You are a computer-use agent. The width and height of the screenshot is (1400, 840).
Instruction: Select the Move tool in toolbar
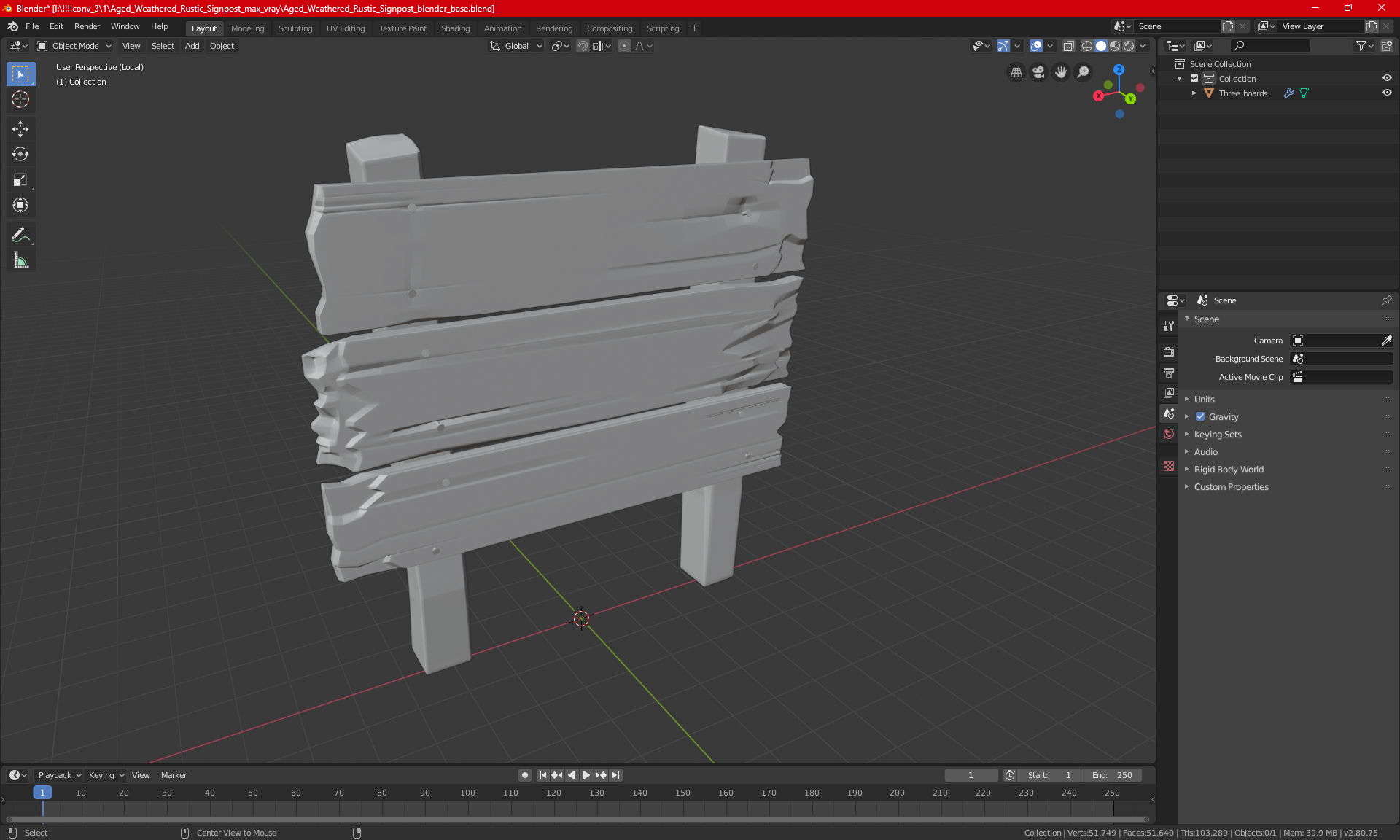[x=20, y=127]
